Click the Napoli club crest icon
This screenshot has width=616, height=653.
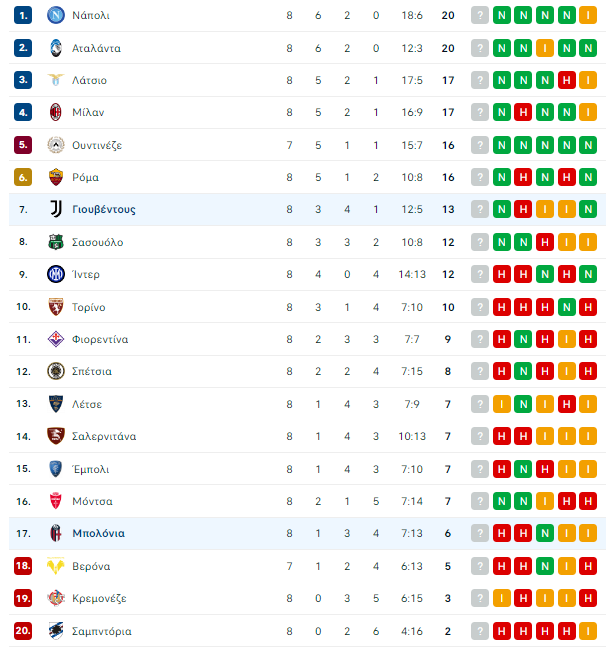point(56,15)
